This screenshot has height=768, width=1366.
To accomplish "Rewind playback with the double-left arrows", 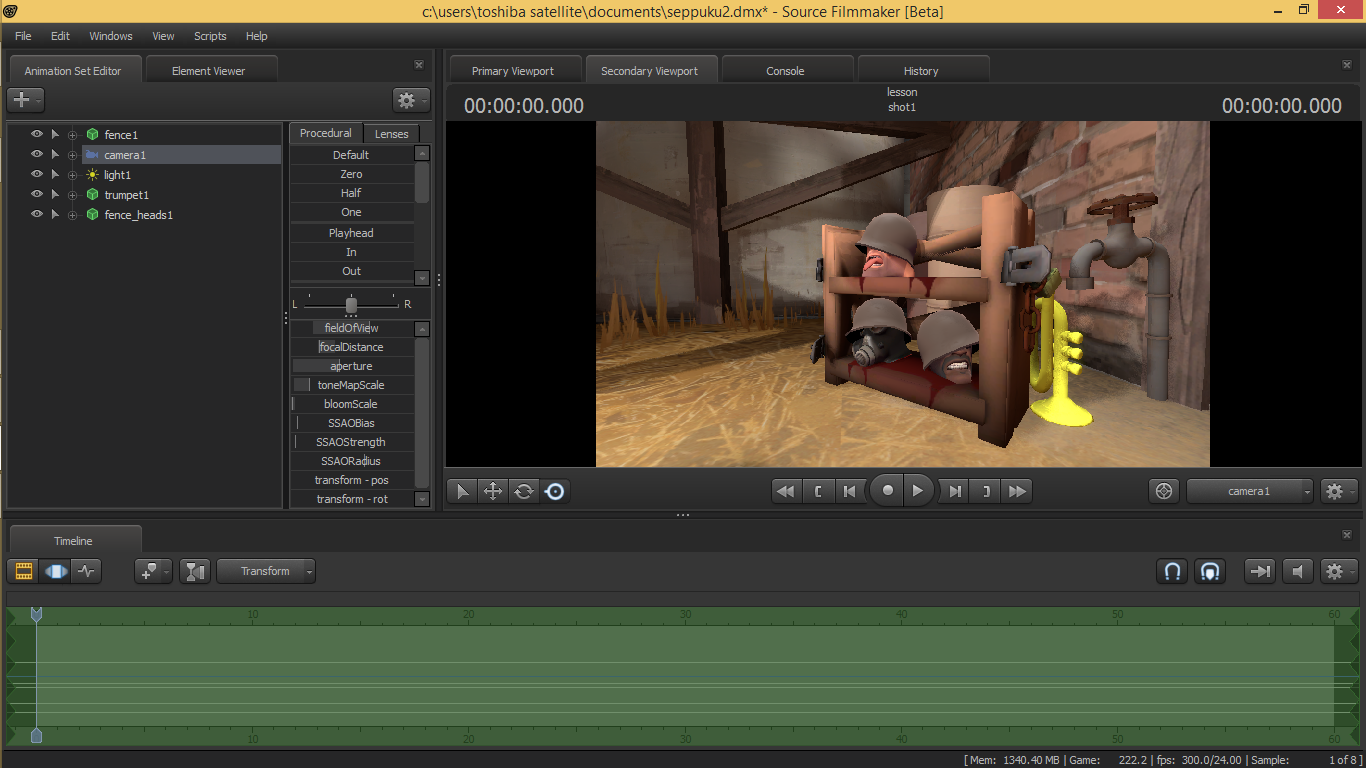I will 787,491.
